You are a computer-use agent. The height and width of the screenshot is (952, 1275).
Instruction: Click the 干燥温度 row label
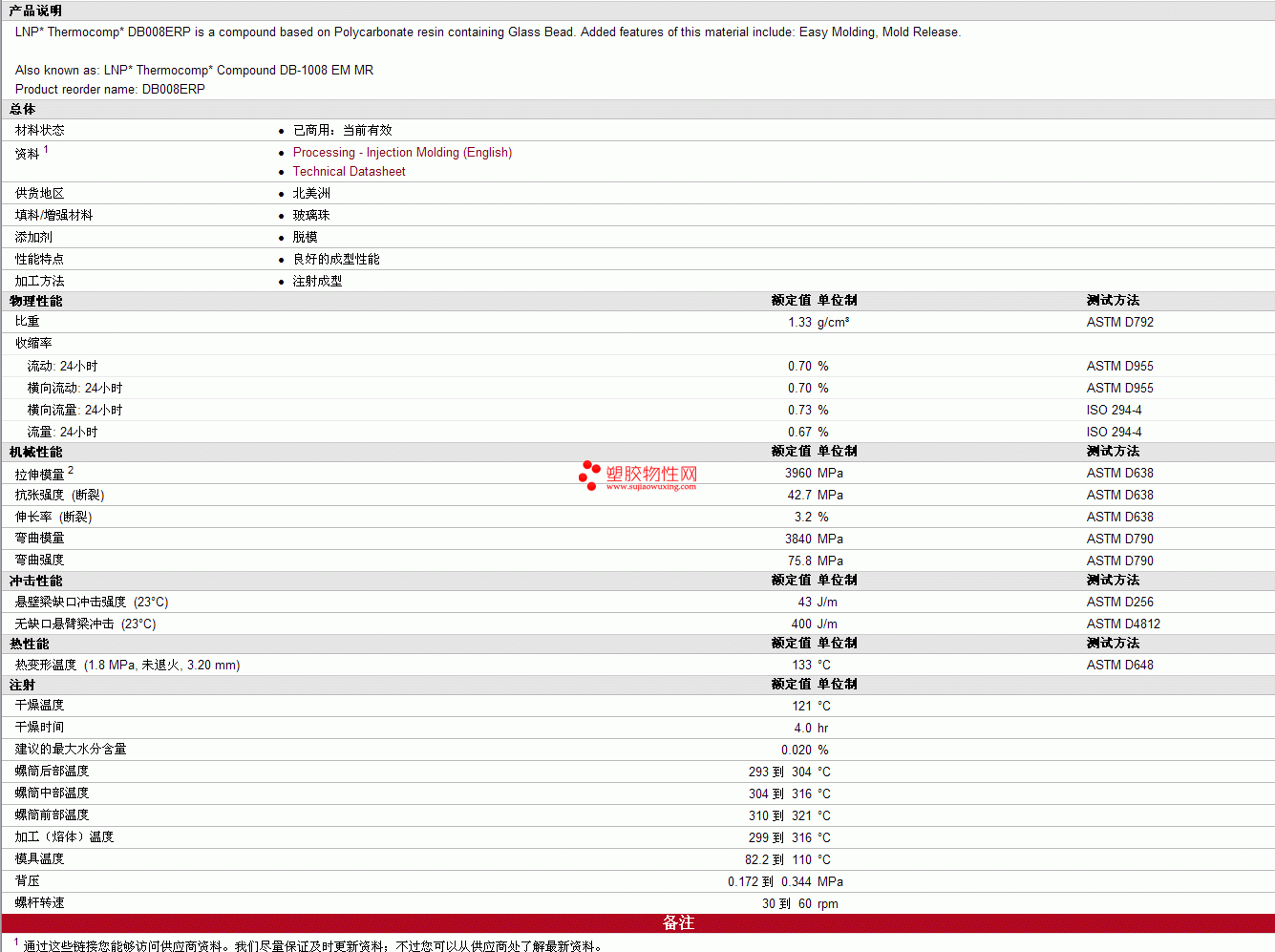tap(40, 706)
